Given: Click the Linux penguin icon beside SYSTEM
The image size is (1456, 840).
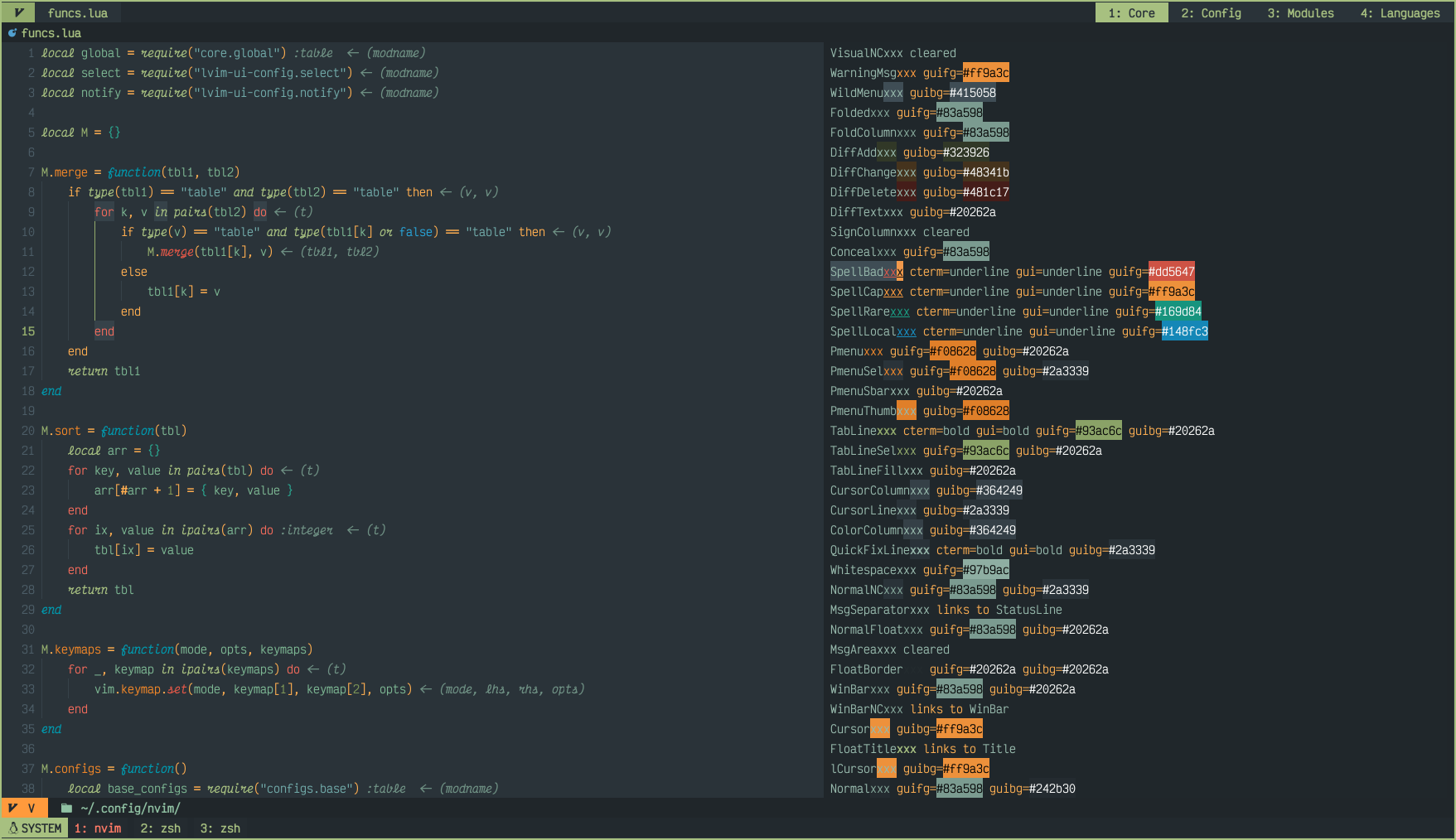Looking at the screenshot, I should [13, 828].
